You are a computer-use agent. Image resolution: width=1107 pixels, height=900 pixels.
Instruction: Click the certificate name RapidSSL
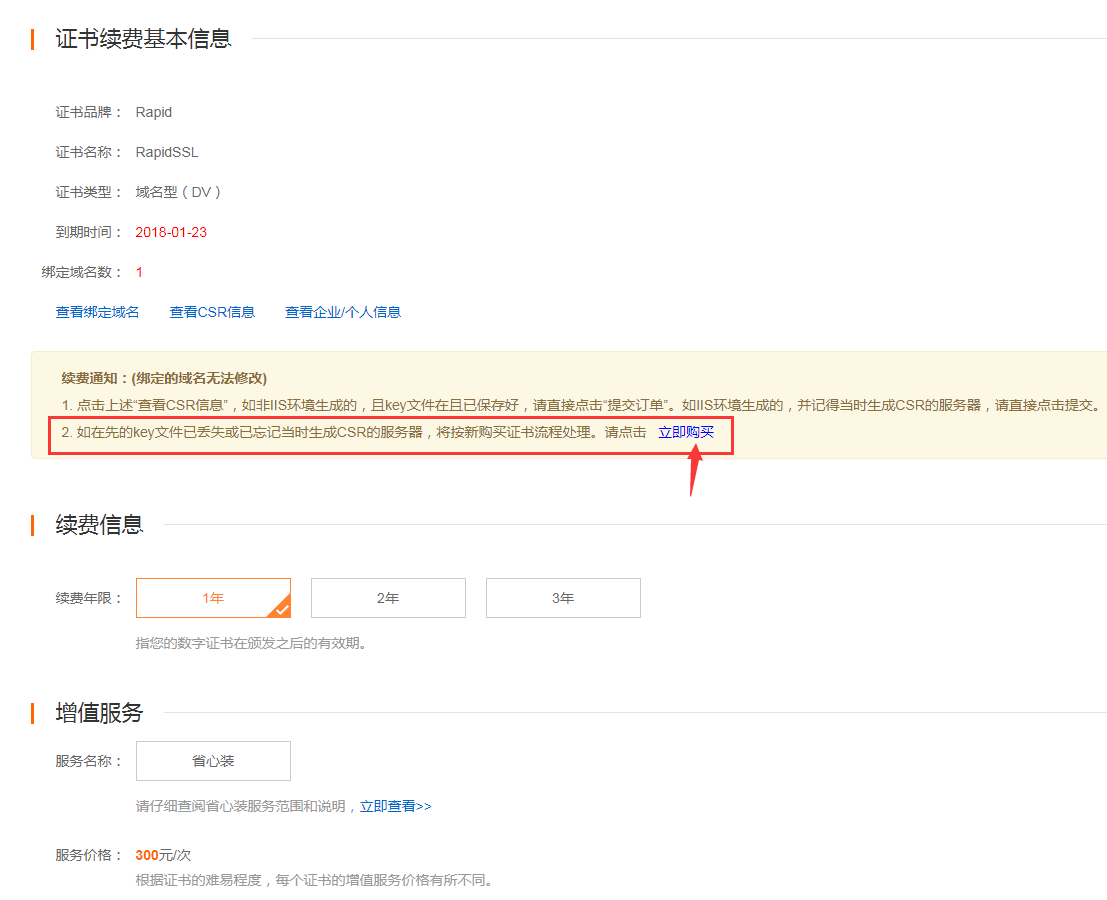[x=167, y=152]
